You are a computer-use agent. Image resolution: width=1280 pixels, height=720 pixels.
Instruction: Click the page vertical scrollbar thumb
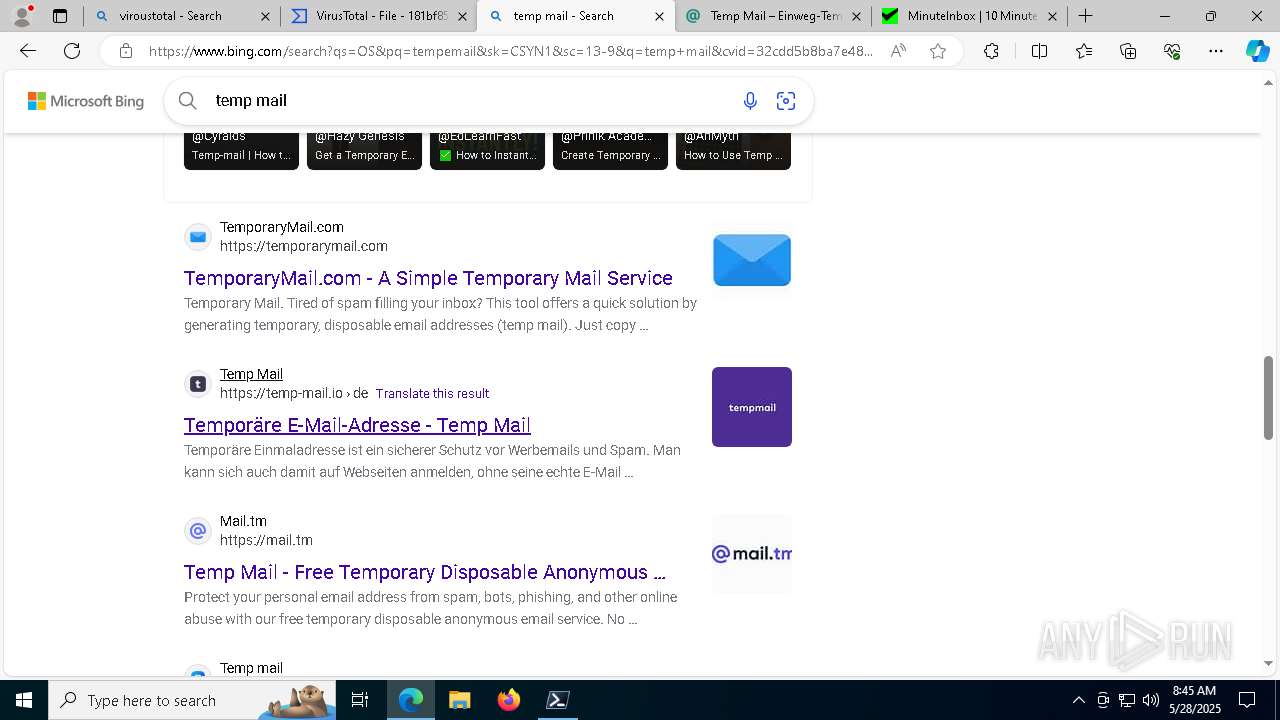point(1268,397)
